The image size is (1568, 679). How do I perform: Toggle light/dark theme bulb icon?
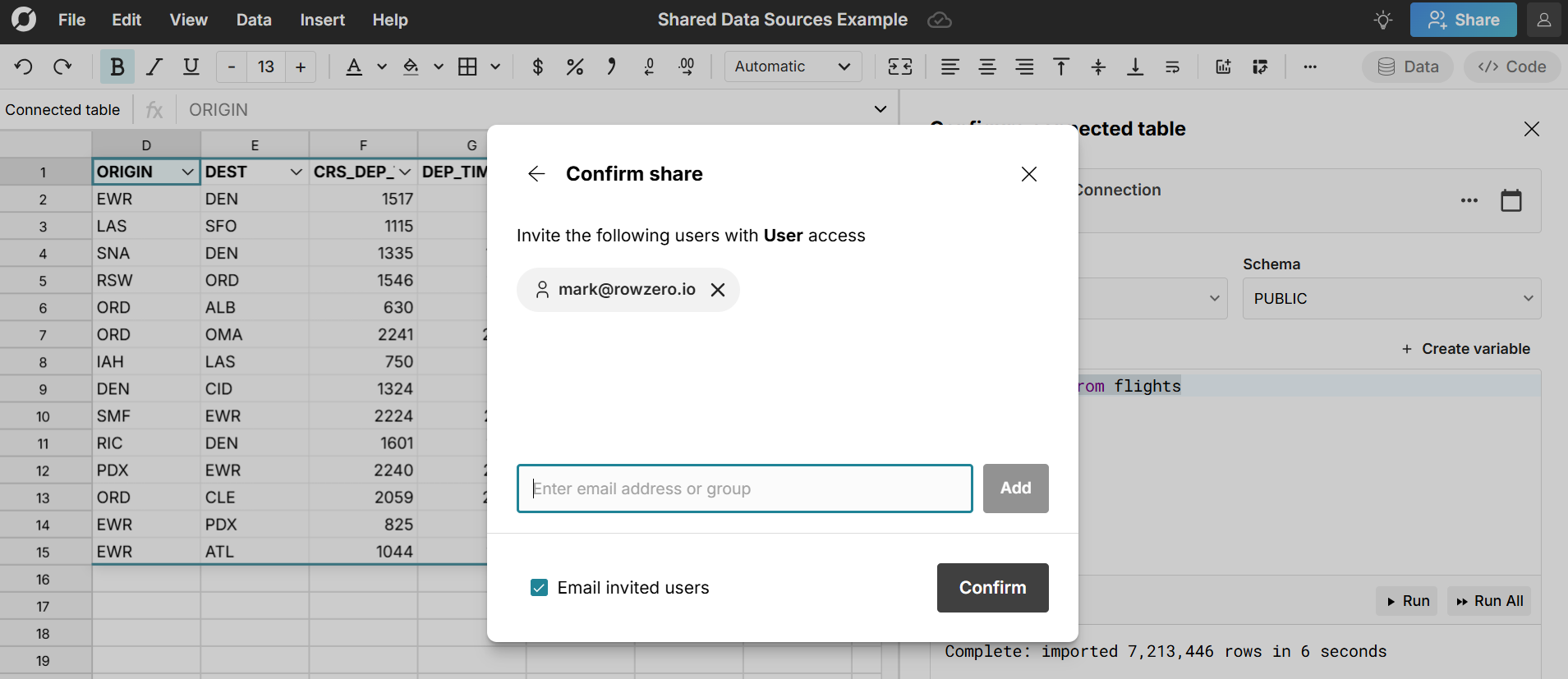[1383, 20]
